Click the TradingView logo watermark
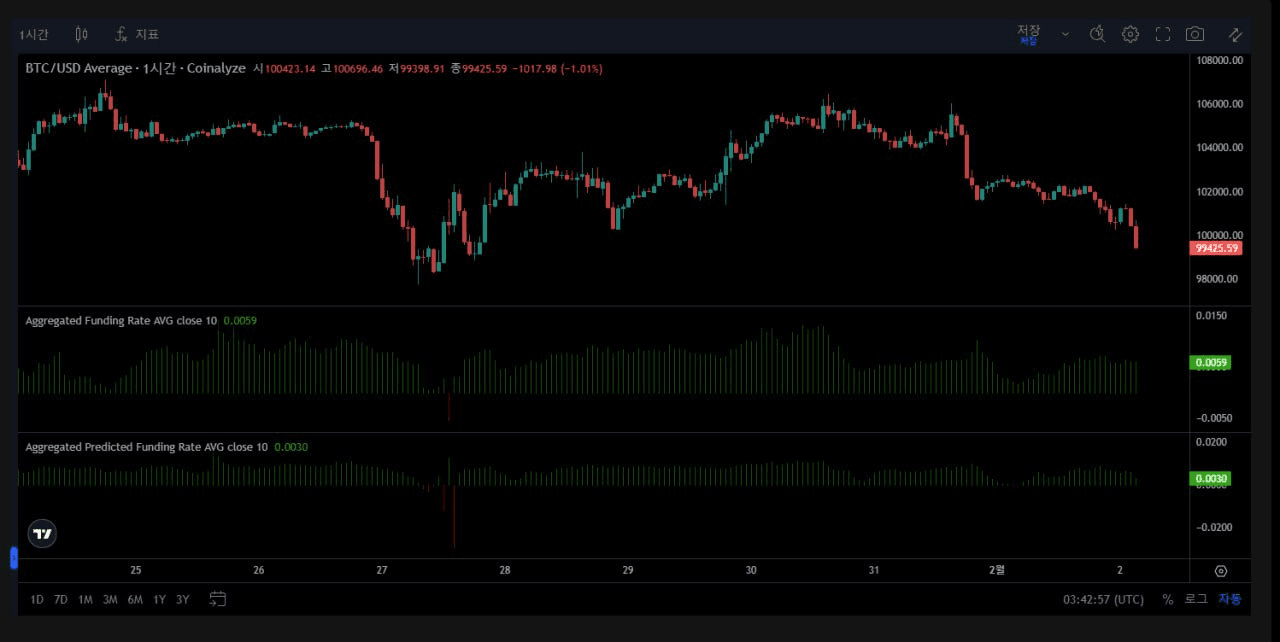Image resolution: width=1280 pixels, height=642 pixels. [41, 533]
